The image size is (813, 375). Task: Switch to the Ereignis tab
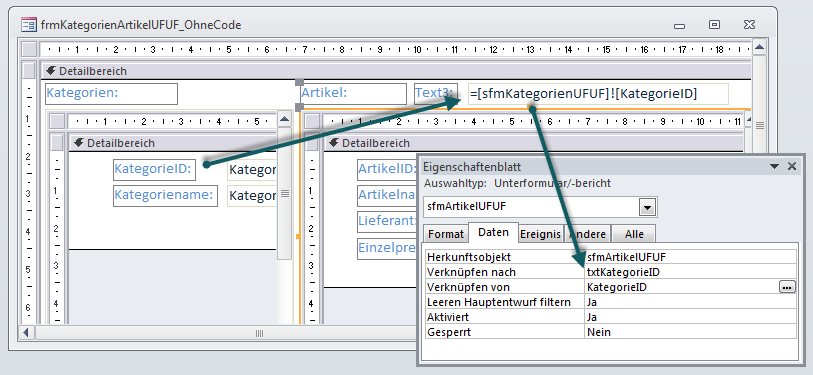click(540, 234)
